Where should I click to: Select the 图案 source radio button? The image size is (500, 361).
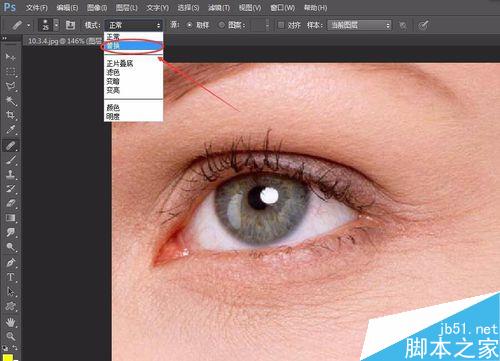click(x=221, y=25)
